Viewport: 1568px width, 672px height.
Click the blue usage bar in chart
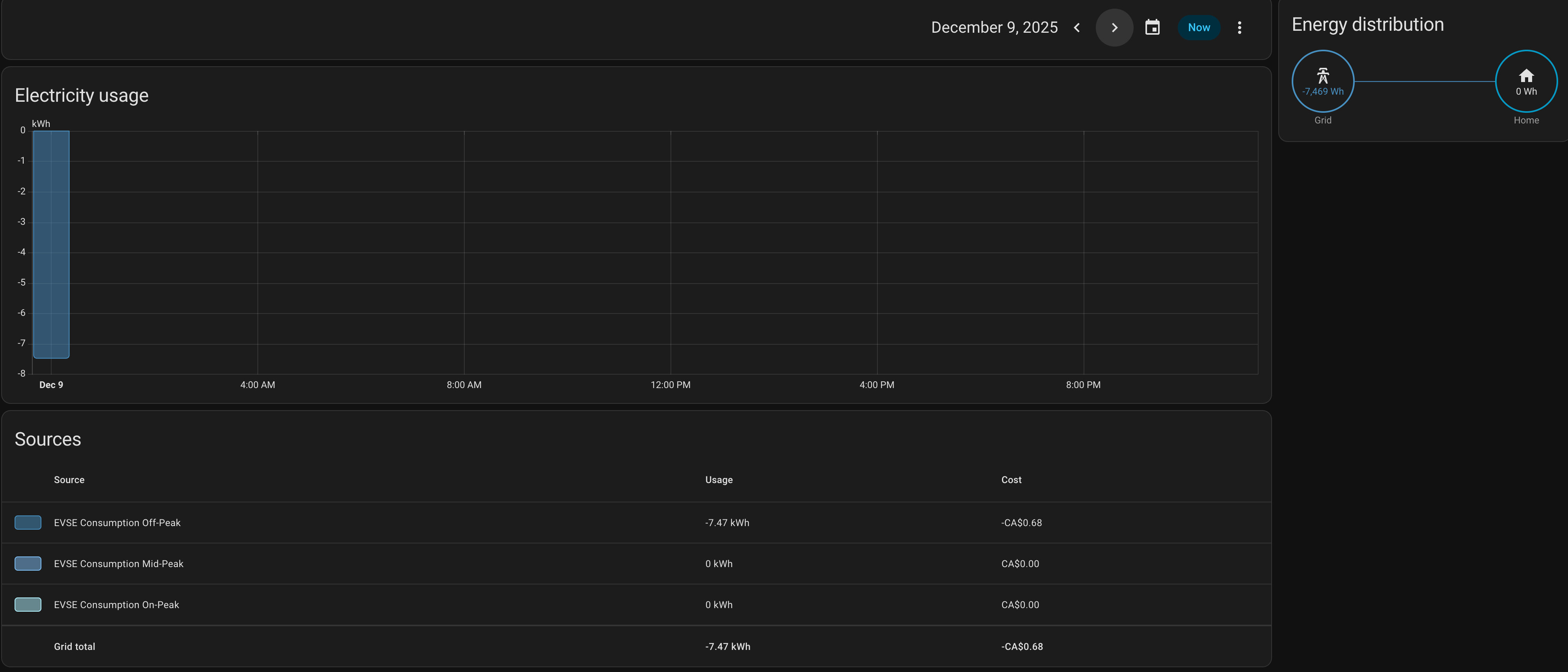click(51, 244)
